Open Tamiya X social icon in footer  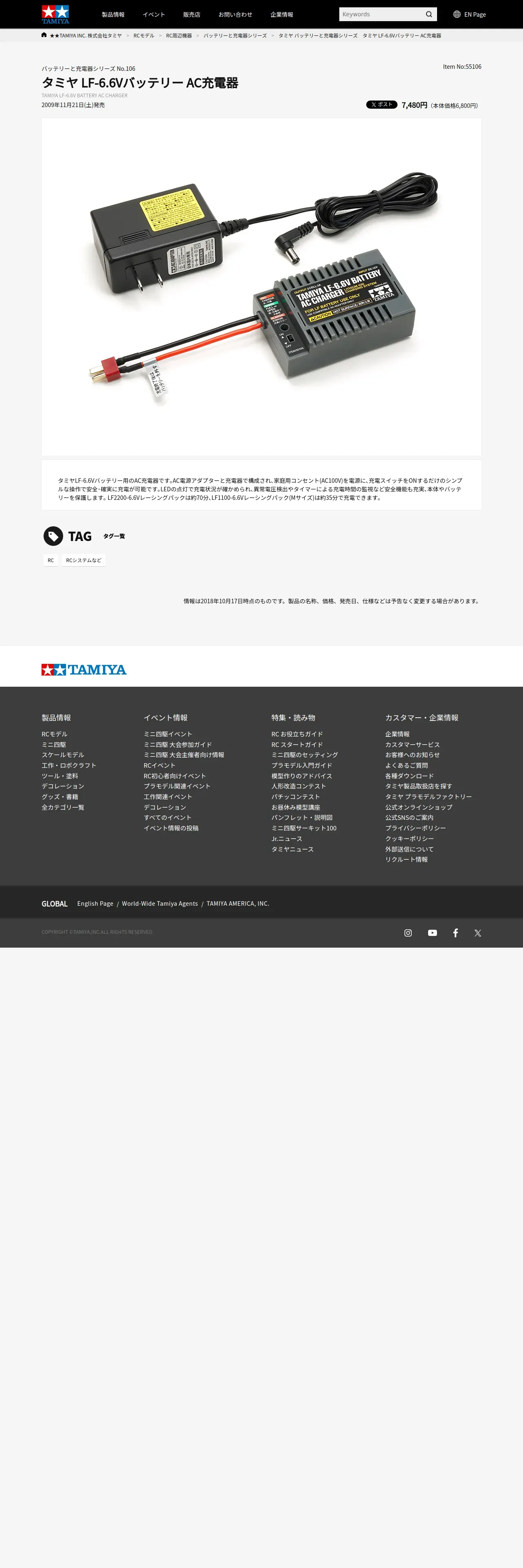click(478, 933)
